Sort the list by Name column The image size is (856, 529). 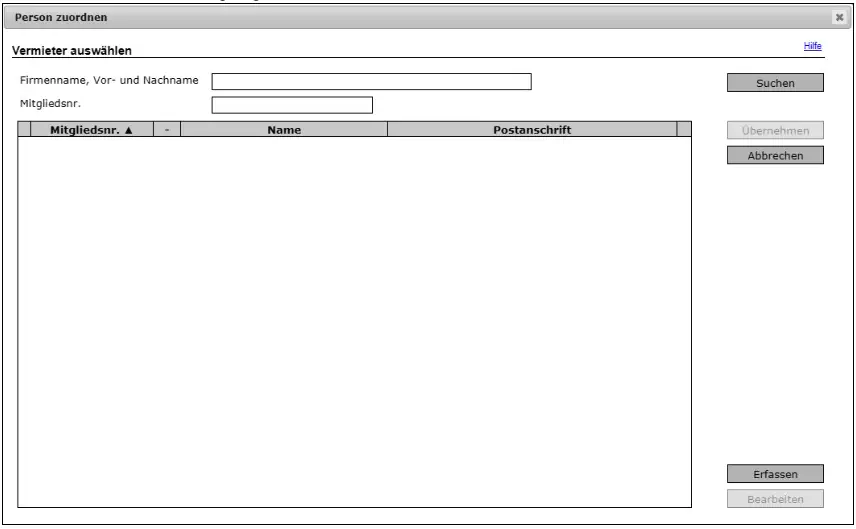[284, 129]
